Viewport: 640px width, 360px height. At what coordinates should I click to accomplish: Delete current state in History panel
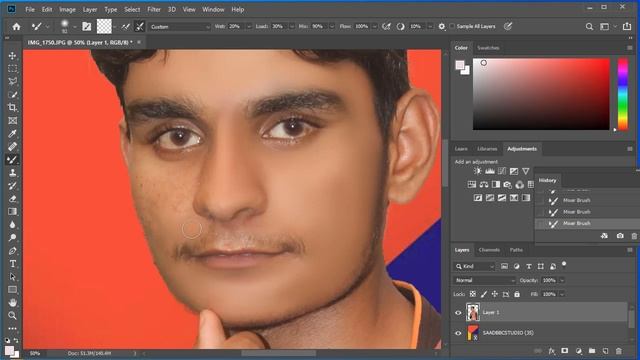[634, 236]
